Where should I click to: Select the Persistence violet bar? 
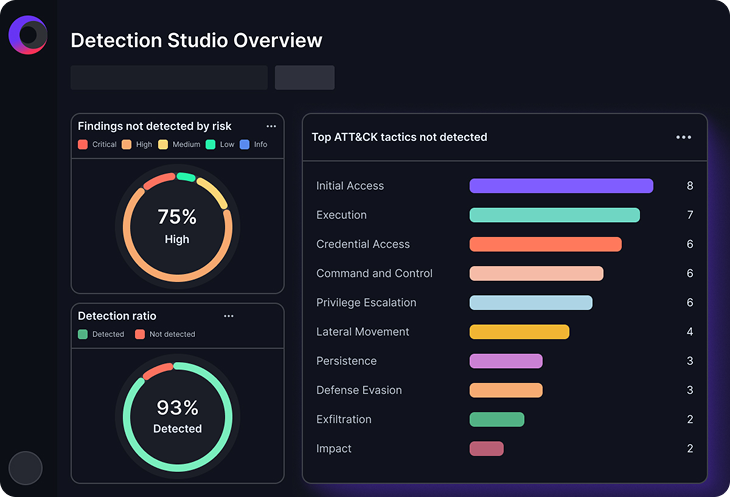[x=506, y=361]
